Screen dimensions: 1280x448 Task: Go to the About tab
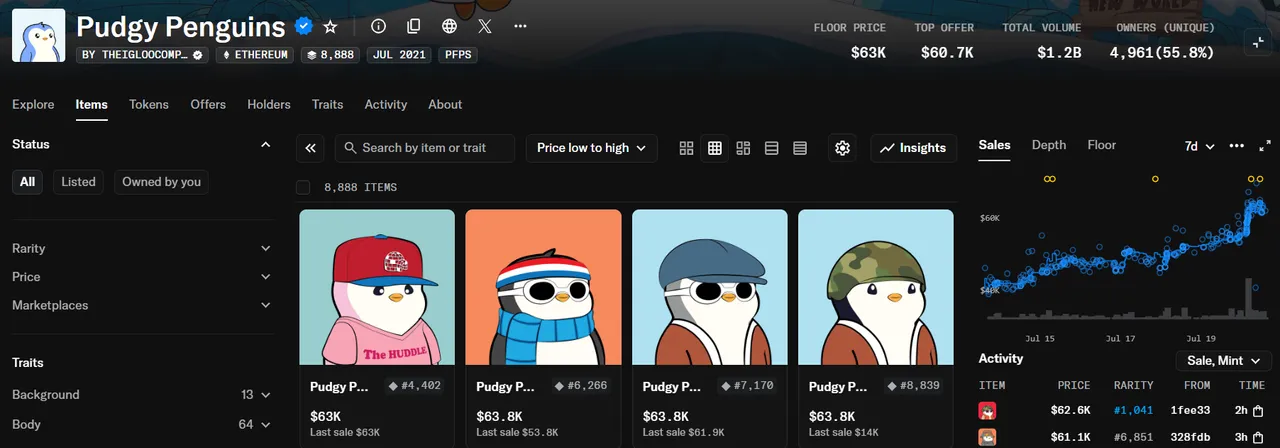pyautogui.click(x=445, y=104)
